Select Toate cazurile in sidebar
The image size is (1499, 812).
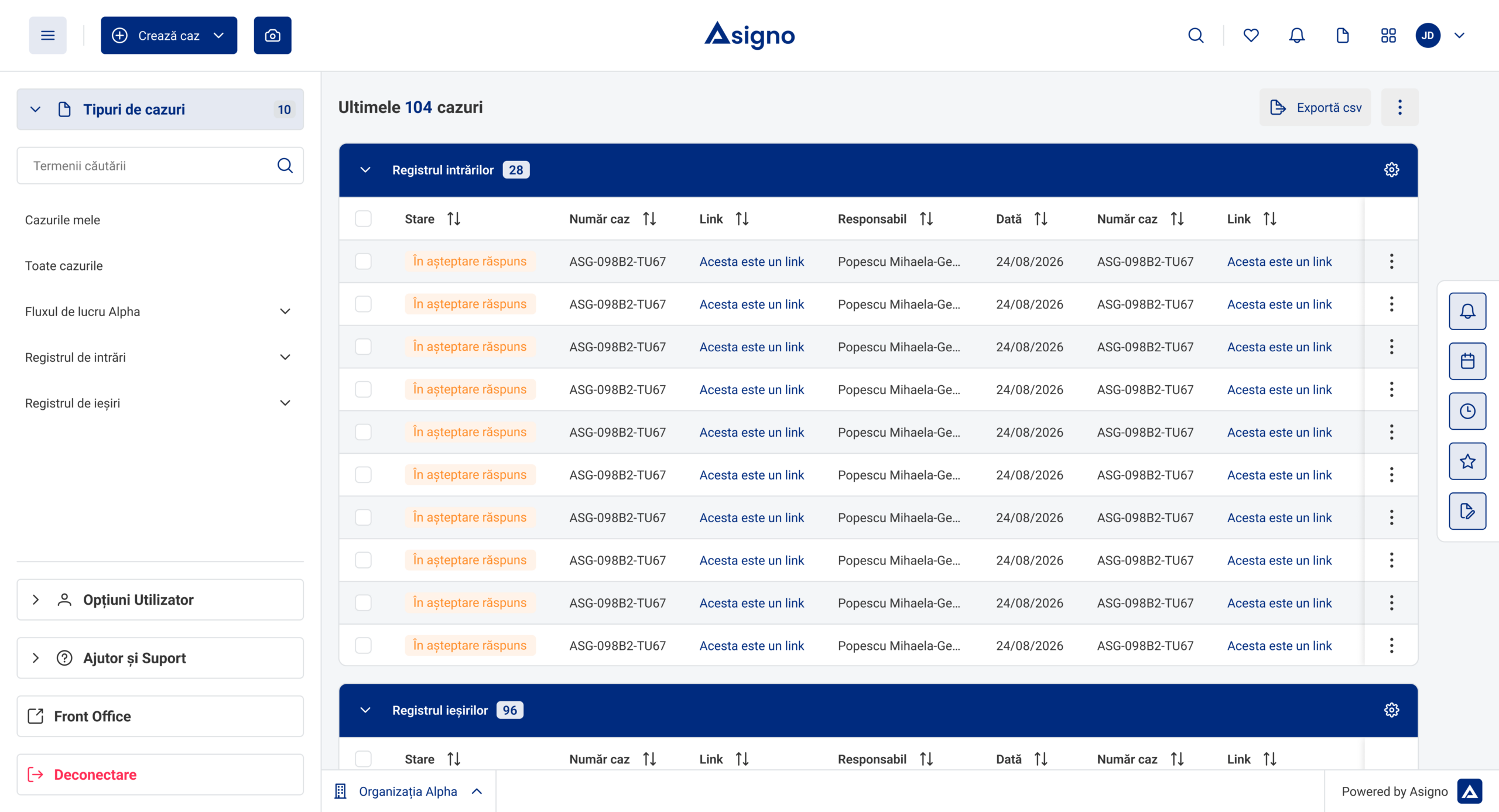coord(64,266)
